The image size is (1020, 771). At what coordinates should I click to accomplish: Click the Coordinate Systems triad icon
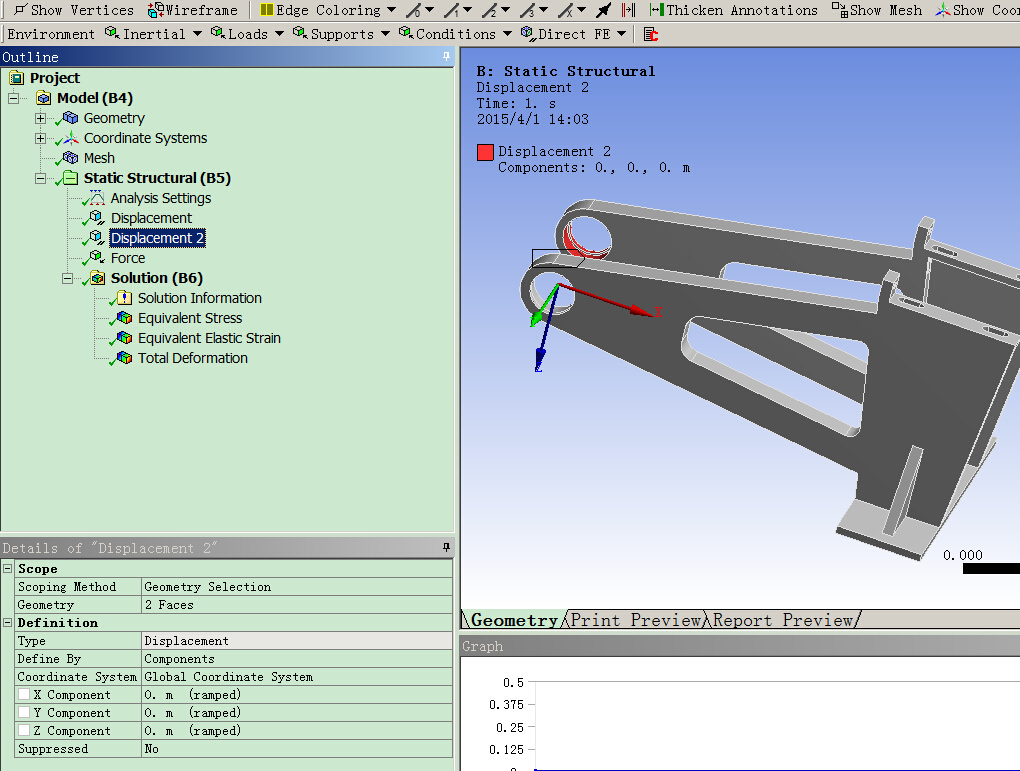[x=70, y=139]
